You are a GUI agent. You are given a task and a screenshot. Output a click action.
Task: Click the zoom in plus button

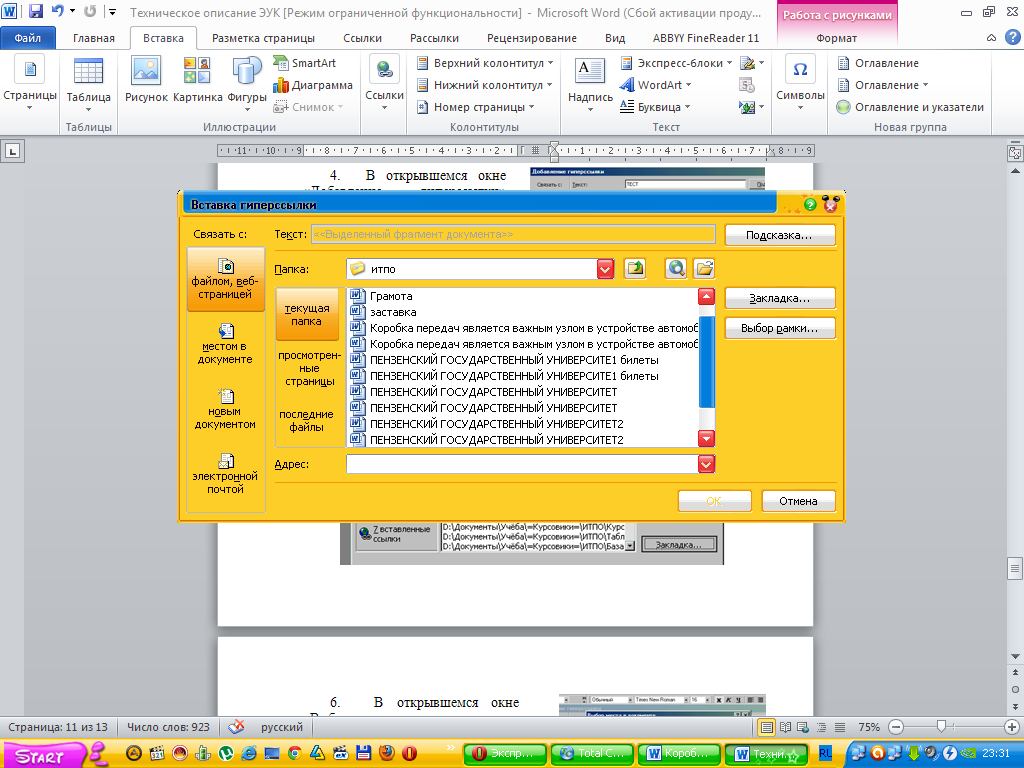click(1012, 727)
